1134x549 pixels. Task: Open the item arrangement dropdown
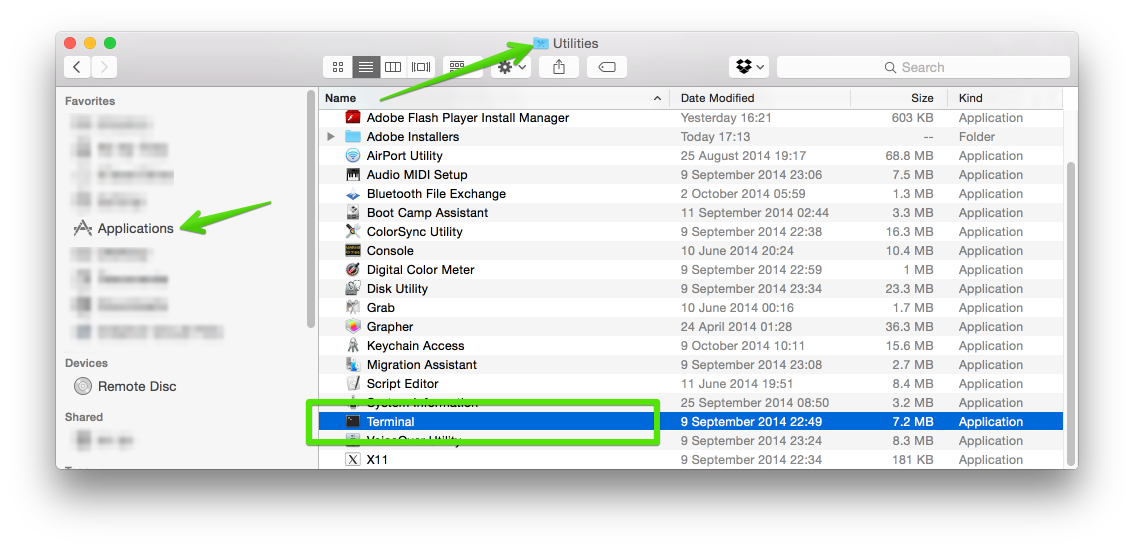pos(464,67)
